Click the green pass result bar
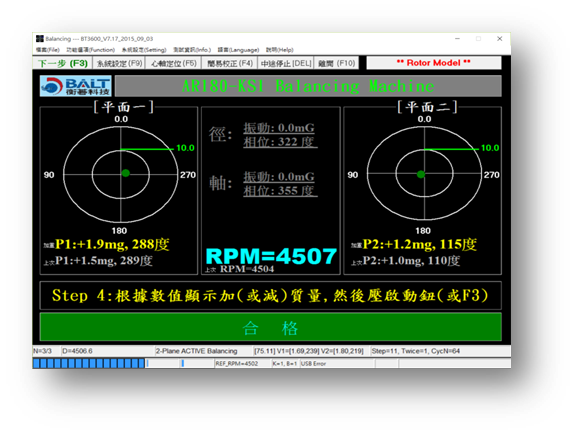The height and width of the screenshot is (434, 576). 271,327
